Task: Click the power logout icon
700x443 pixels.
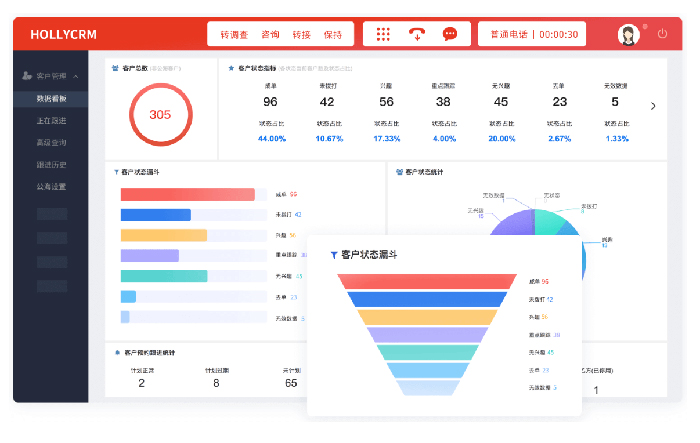Action: click(662, 34)
